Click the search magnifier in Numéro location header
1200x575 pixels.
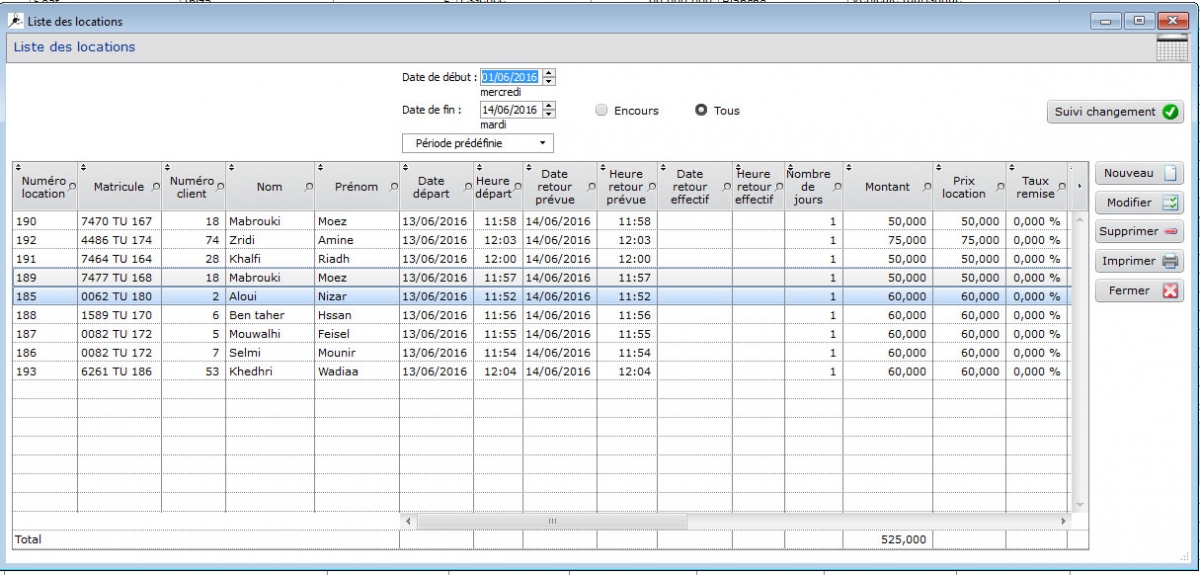coord(72,187)
